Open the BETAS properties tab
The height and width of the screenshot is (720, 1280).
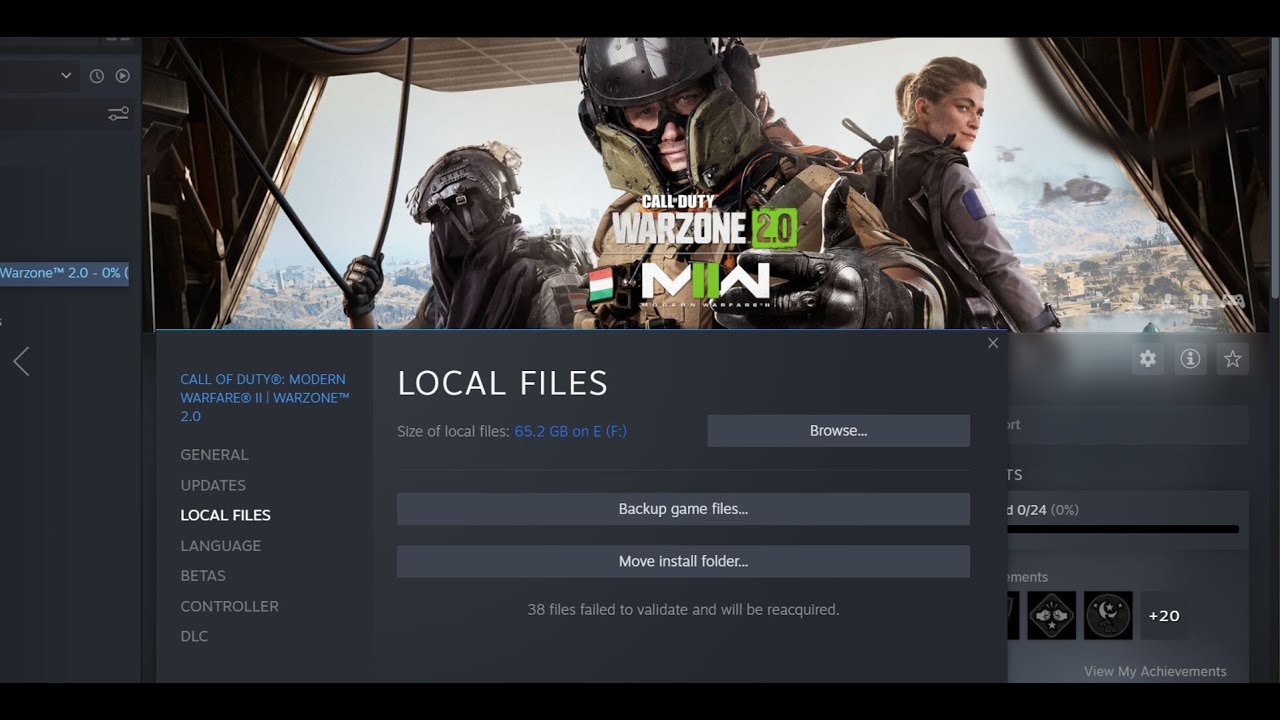click(203, 576)
